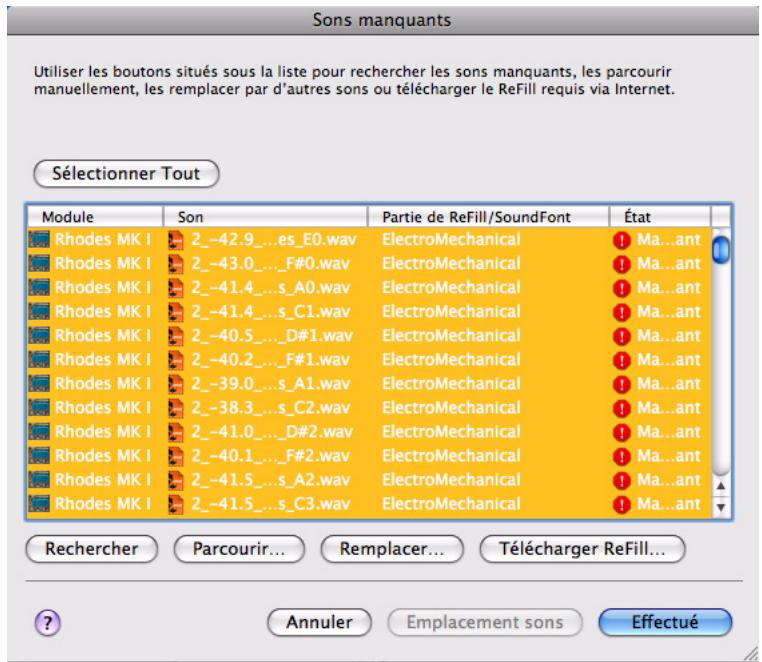Sort list by Module column header
Image resolution: width=762 pixels, height=662 pixels.
tap(94, 217)
